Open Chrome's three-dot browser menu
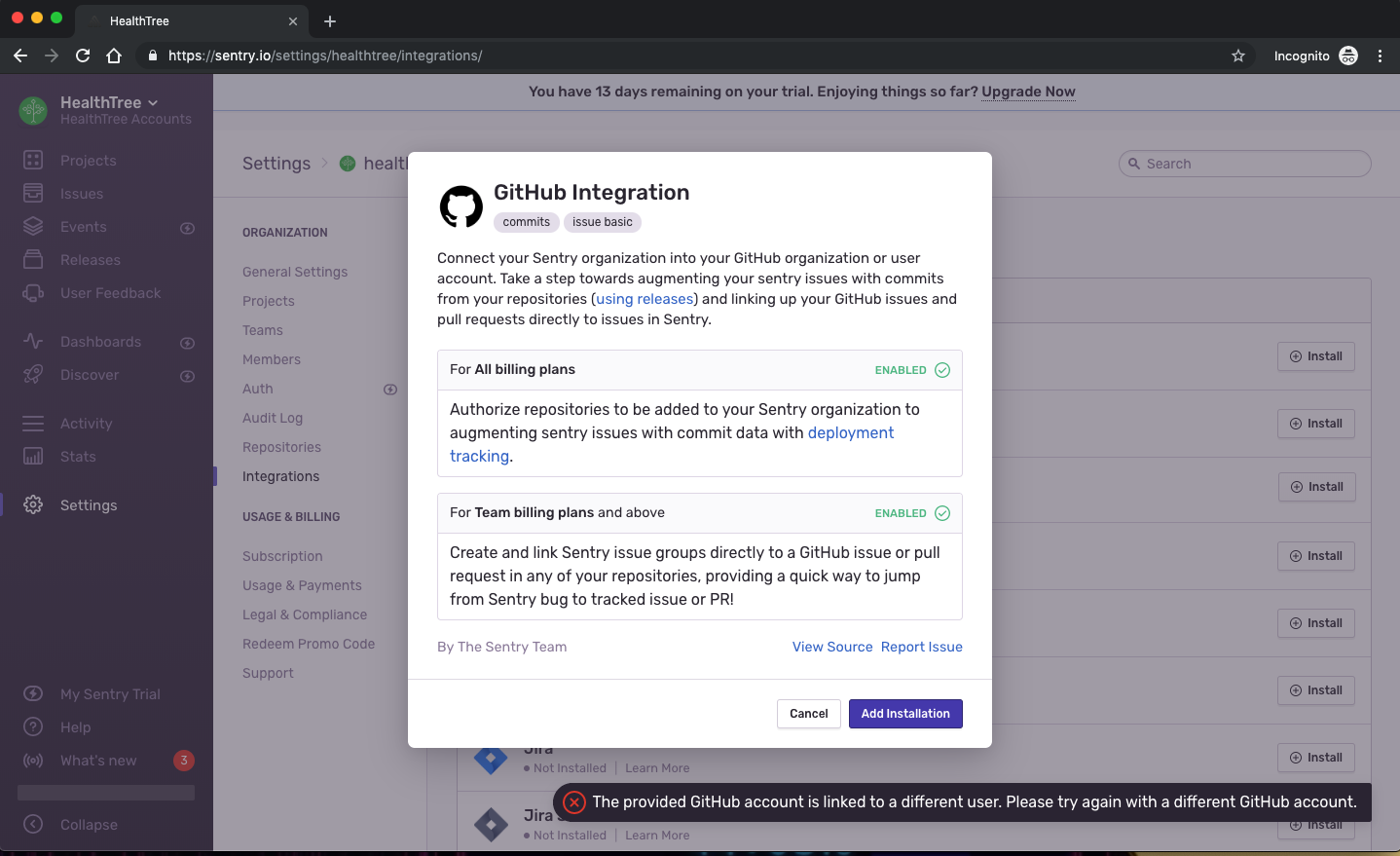Viewport: 1400px width, 856px height. pos(1381,56)
